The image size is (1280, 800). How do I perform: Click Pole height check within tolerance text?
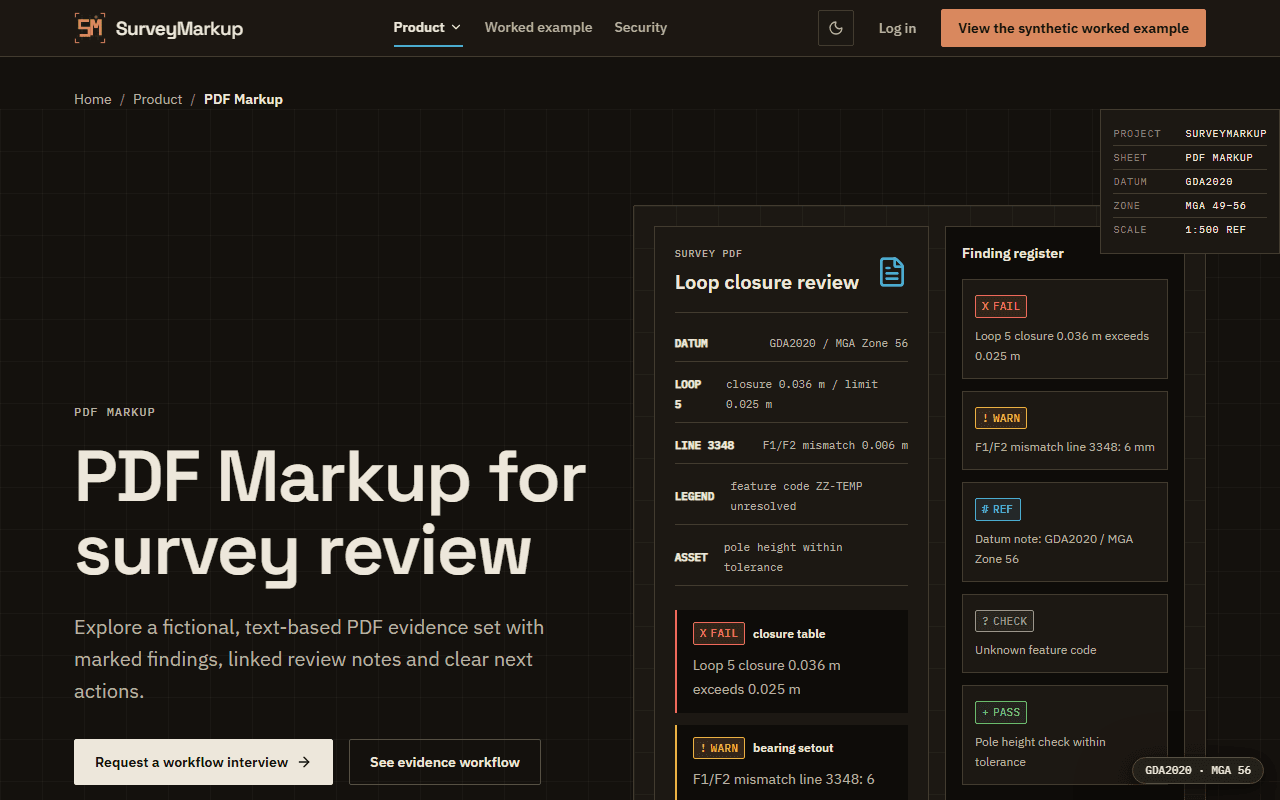click(x=1040, y=752)
